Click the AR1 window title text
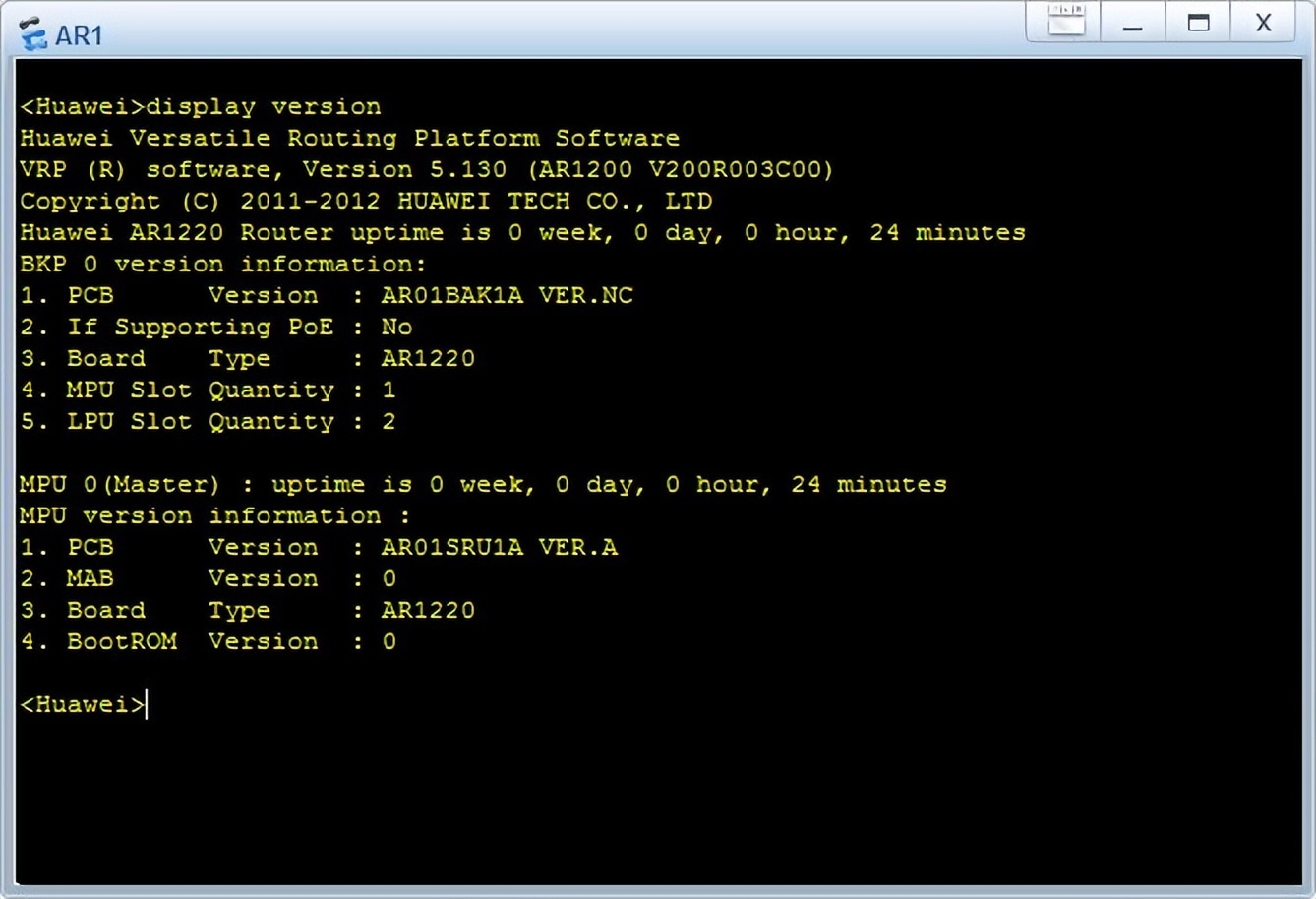This screenshot has height=899, width=1316. tap(79, 35)
